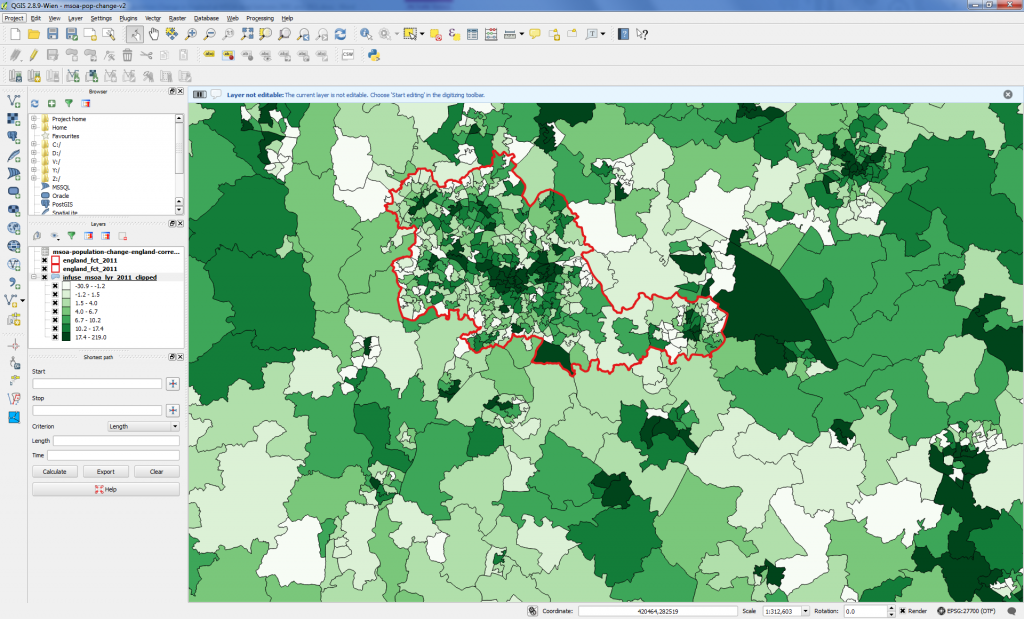The height and width of the screenshot is (619, 1024).
Task: Click the Map Tips speech bubble icon
Action: coord(535,34)
